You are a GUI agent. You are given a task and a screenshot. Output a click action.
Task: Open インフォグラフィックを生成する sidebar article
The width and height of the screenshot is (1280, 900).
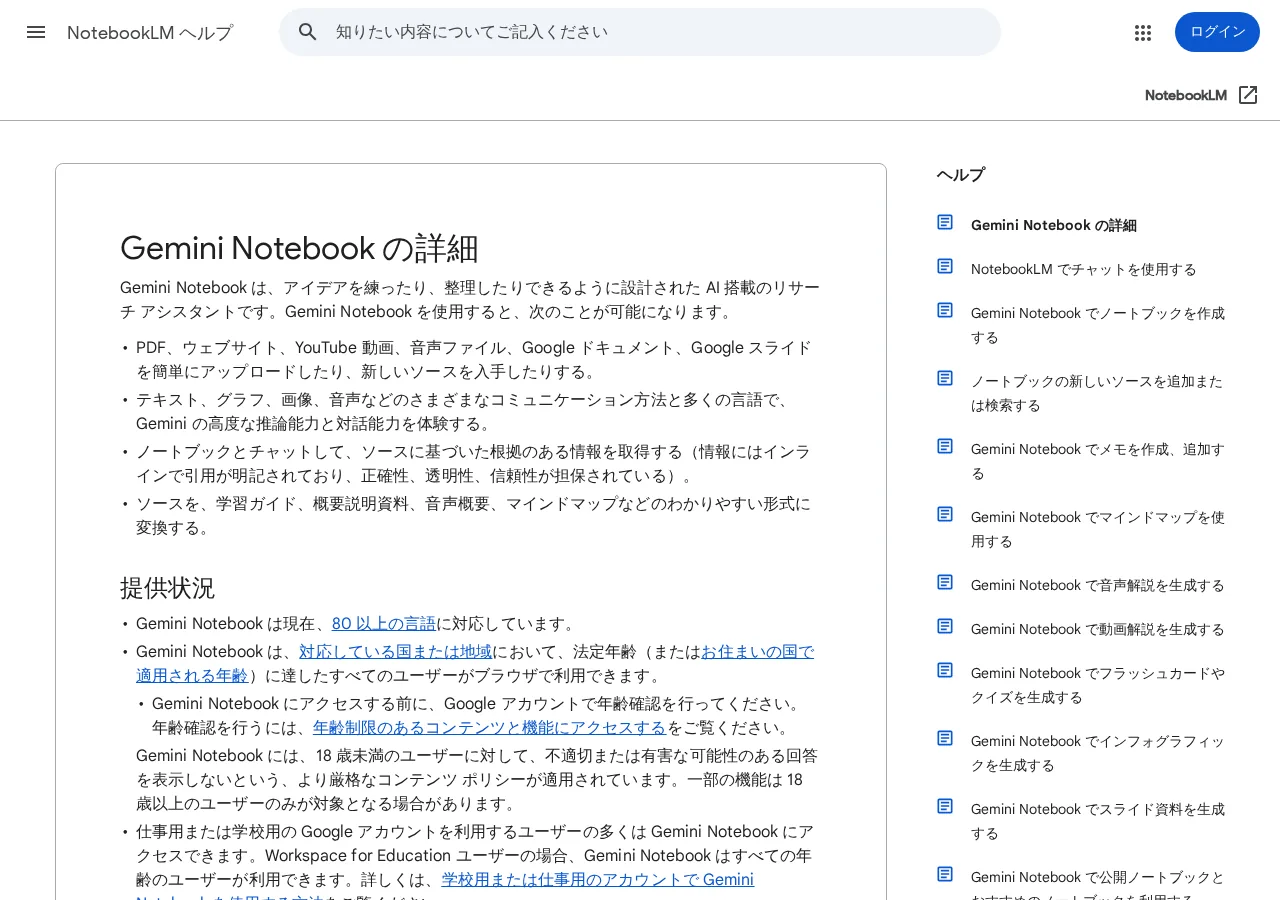point(1098,753)
